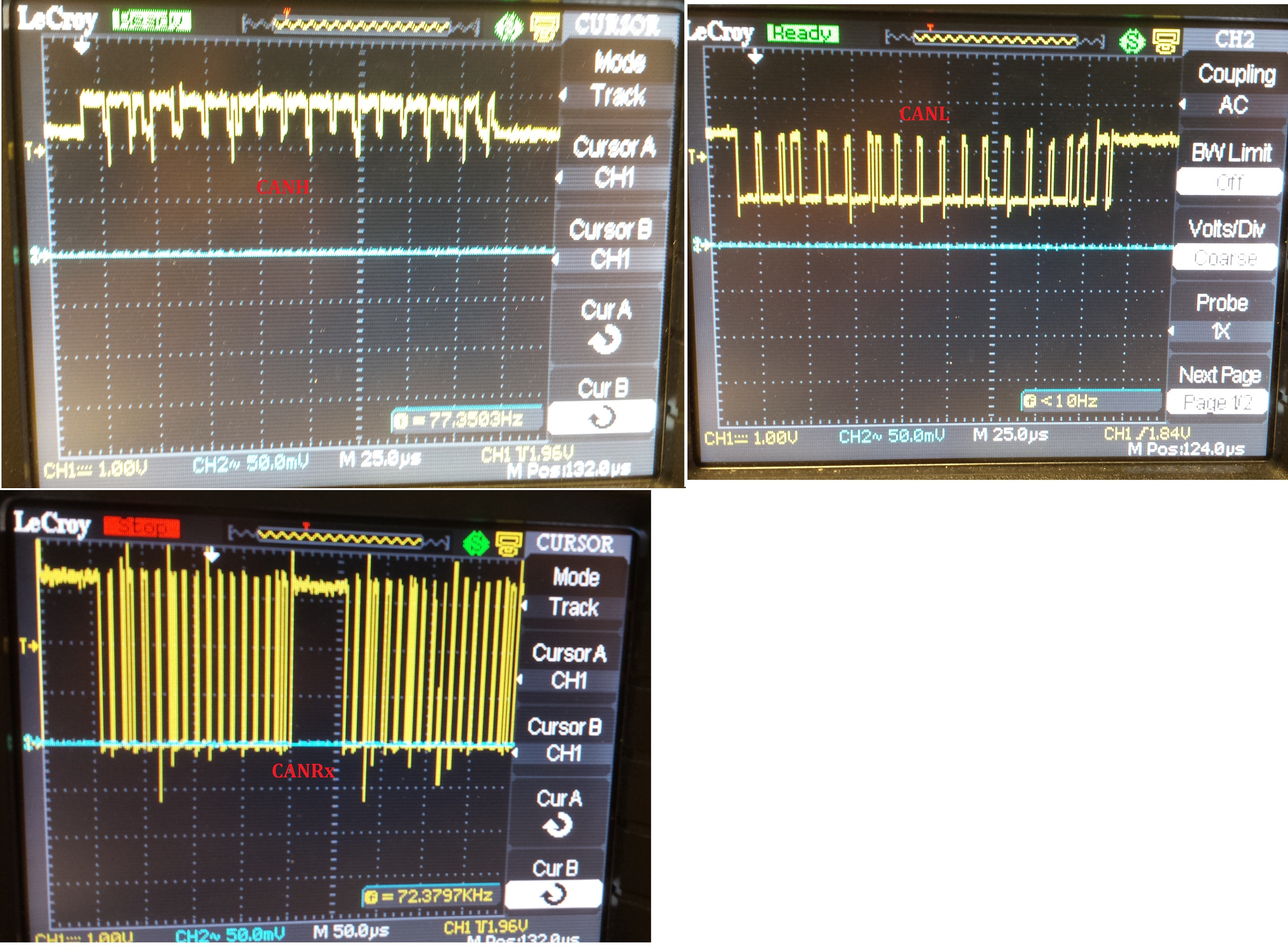The image size is (1288, 949).
Task: Toggle Volts/Div Coarse setting
Action: click(1225, 258)
